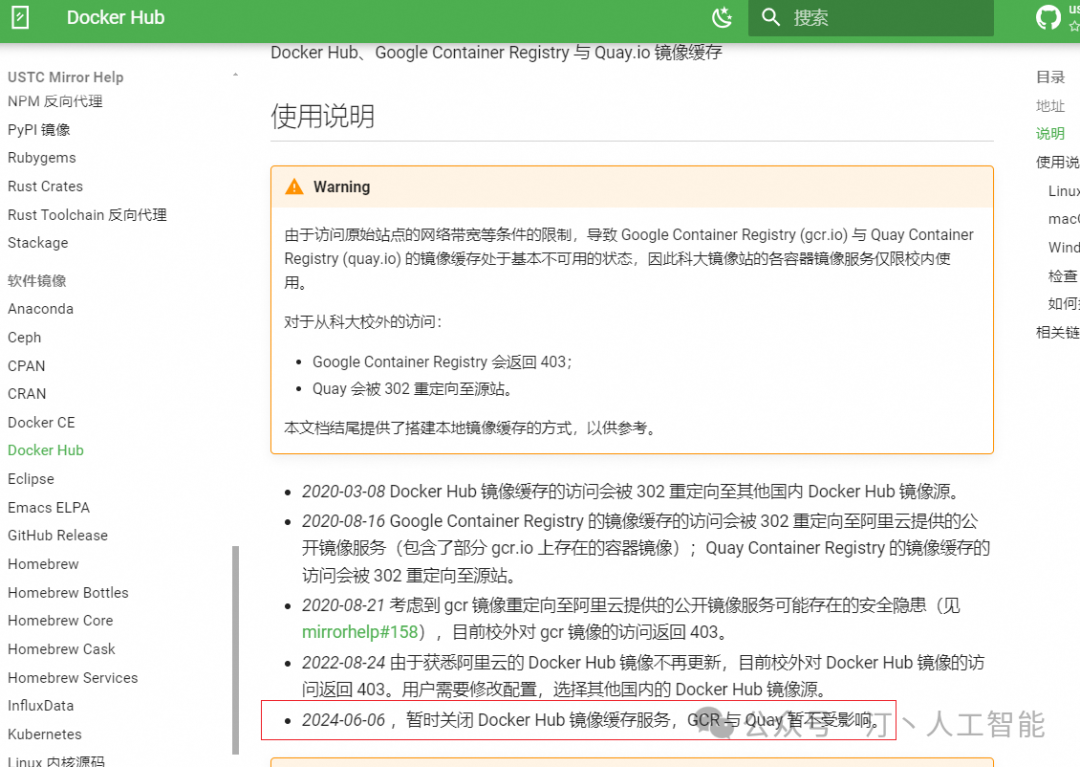Screen dimensions: 1080x767
Task: Open the GitHub repository icon
Action: tap(1048, 17)
